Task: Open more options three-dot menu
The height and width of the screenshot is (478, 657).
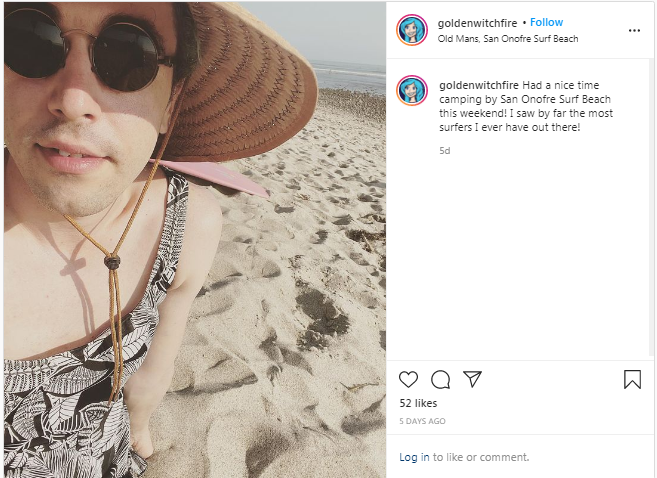Action: [x=634, y=31]
